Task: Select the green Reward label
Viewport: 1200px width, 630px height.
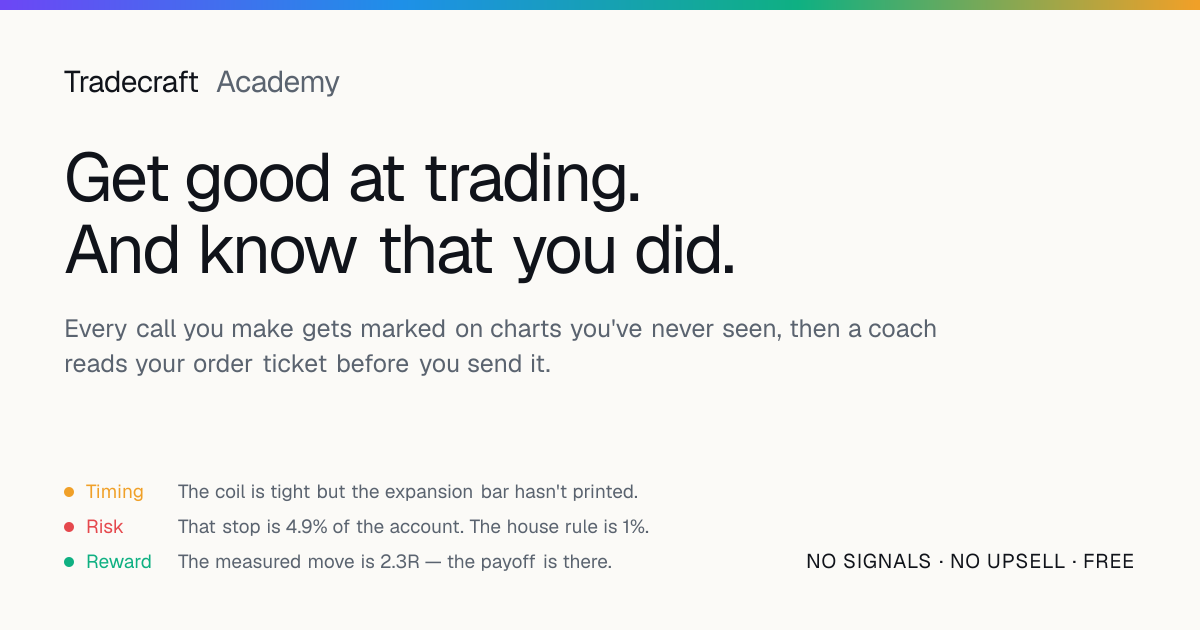Action: point(119,562)
